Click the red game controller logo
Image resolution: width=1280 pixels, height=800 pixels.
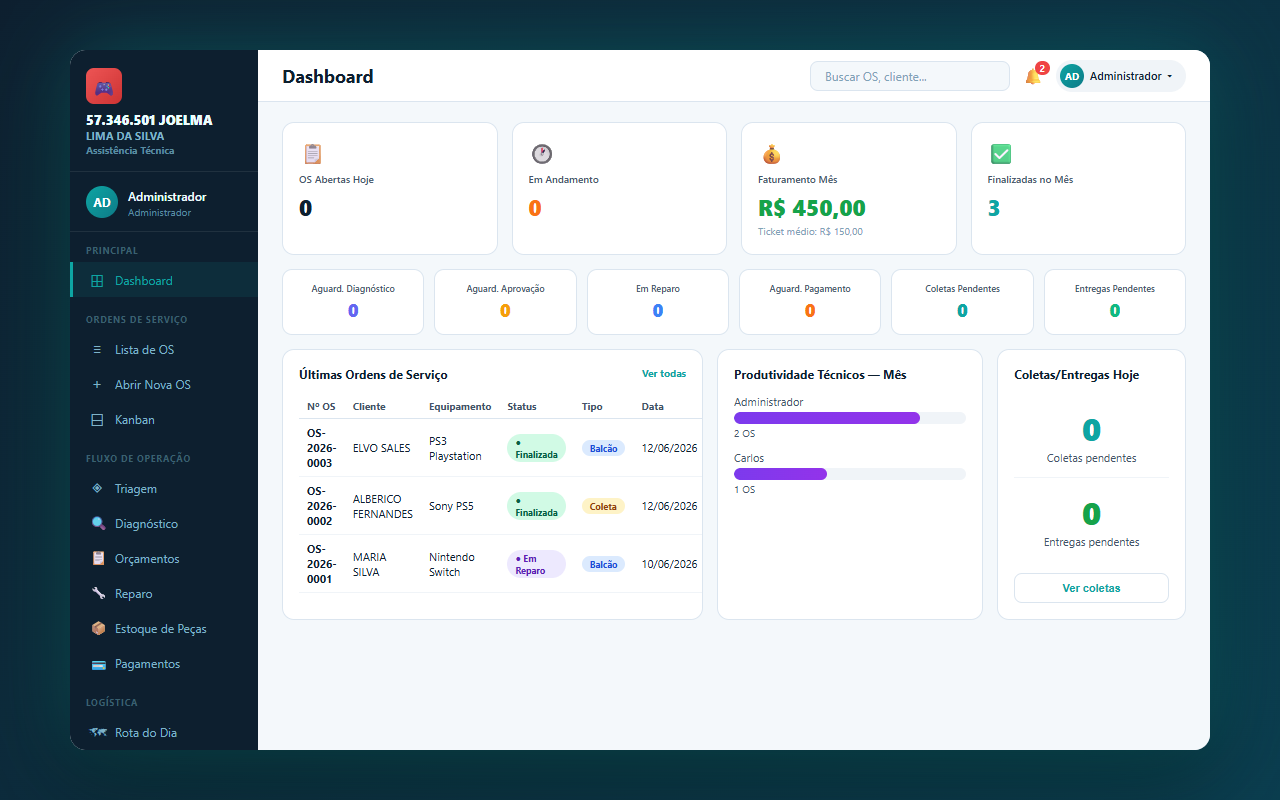pyautogui.click(x=104, y=86)
